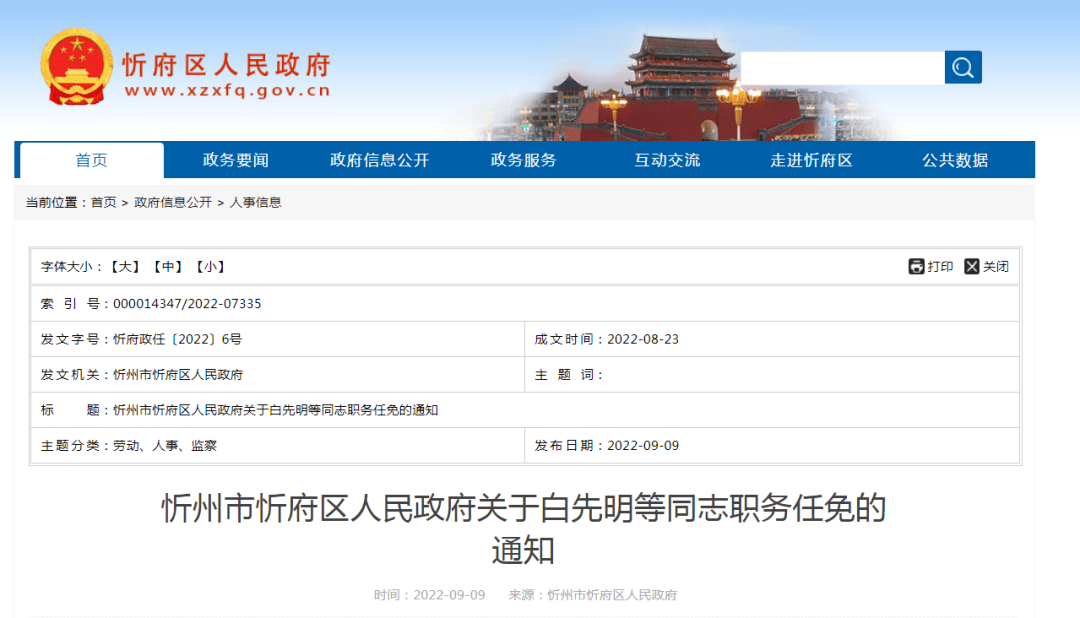This screenshot has height=618, width=1080.
Task: Select 发布日期 value 2022-09-09
Action: pyautogui.click(x=643, y=446)
